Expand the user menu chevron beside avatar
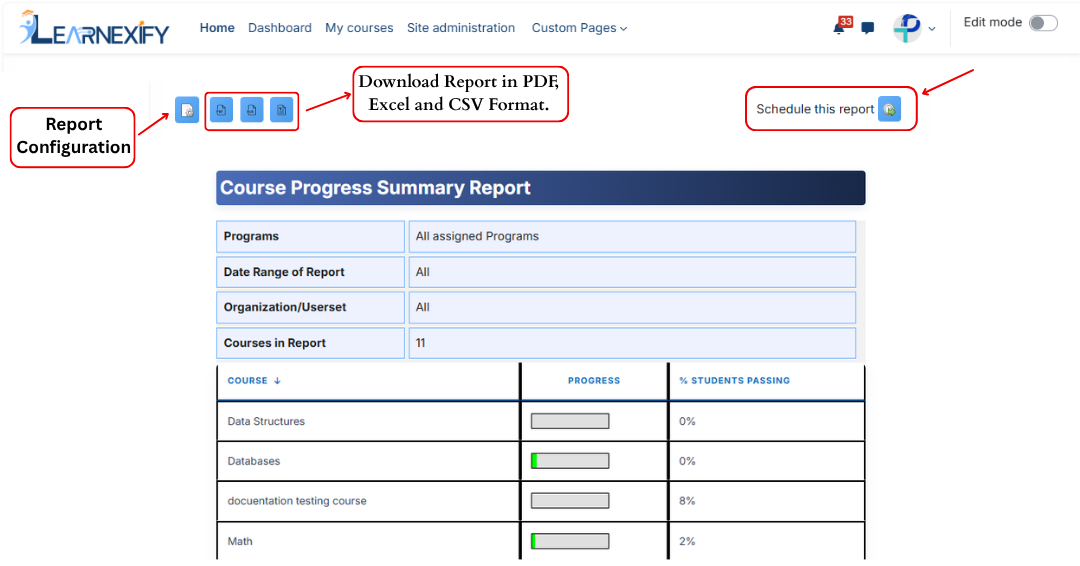 [932, 29]
